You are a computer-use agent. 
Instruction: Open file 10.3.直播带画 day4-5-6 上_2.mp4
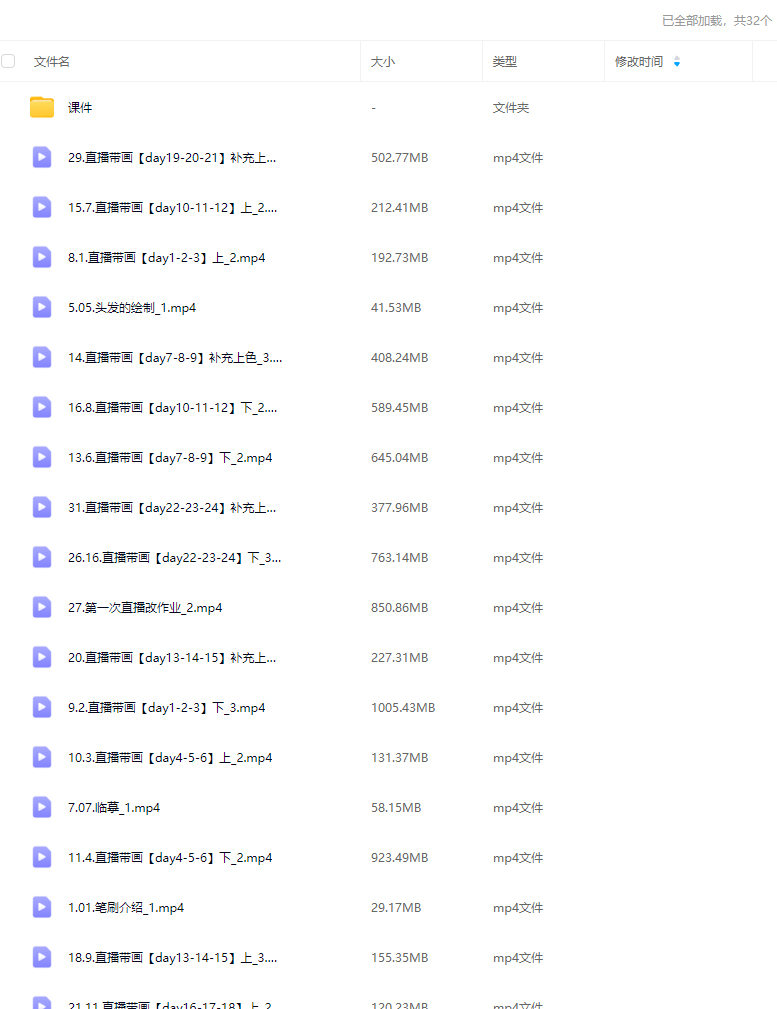tap(170, 757)
